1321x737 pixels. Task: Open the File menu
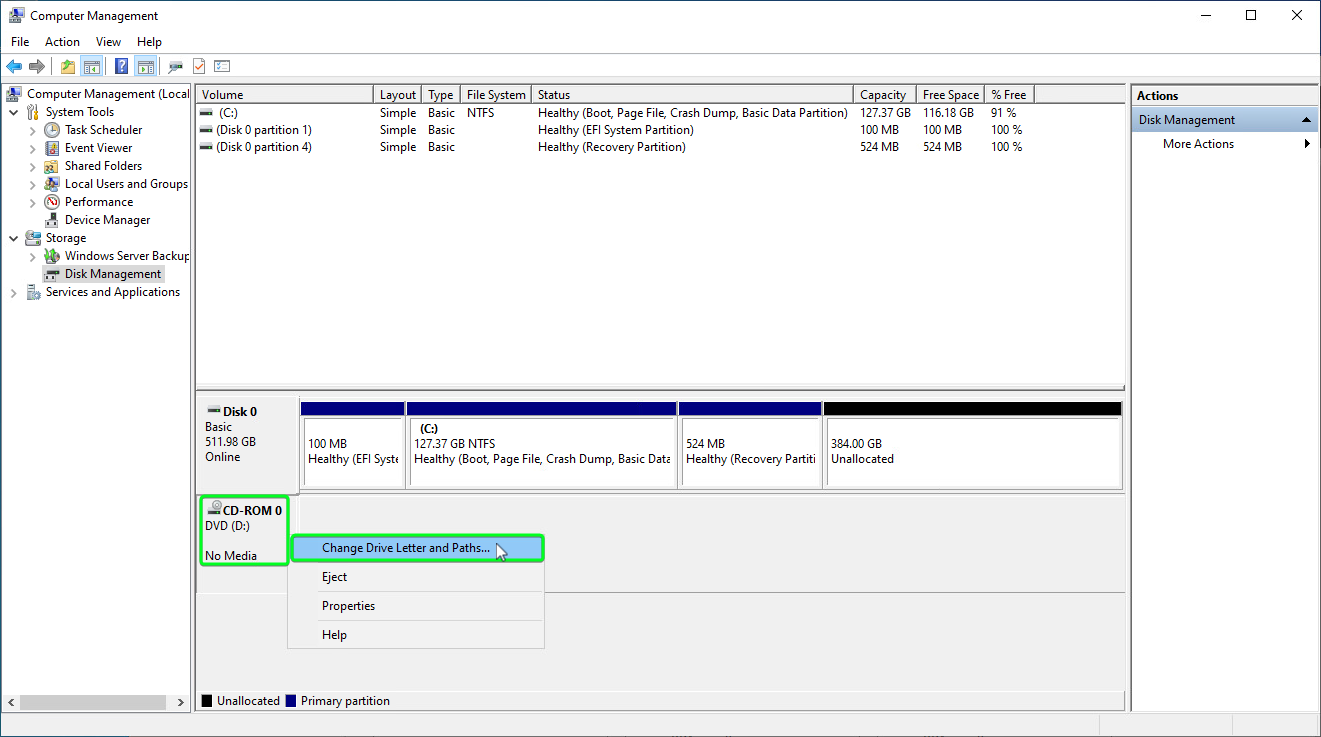[20, 42]
